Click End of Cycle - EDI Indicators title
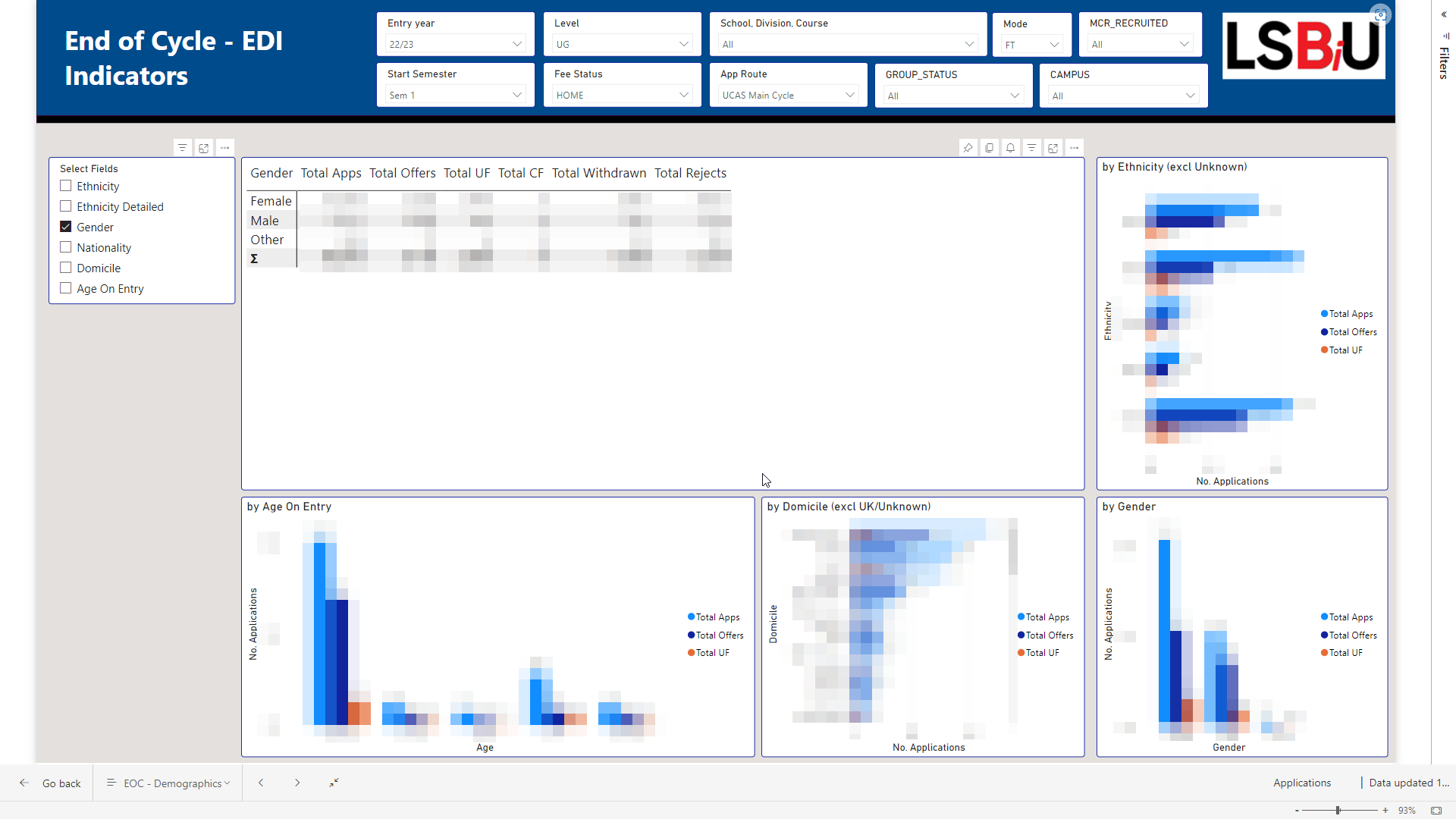Viewport: 1456px width, 819px height. pos(174,58)
